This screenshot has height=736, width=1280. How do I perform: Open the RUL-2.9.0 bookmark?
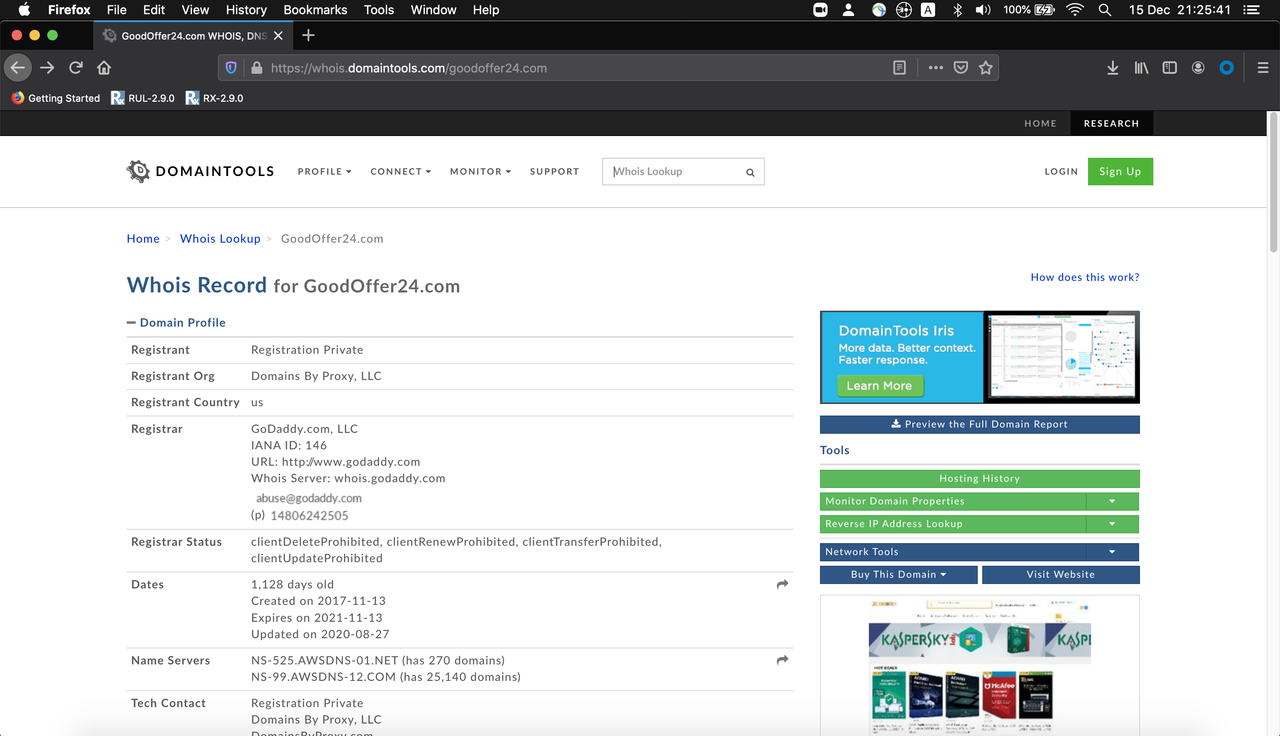143,98
